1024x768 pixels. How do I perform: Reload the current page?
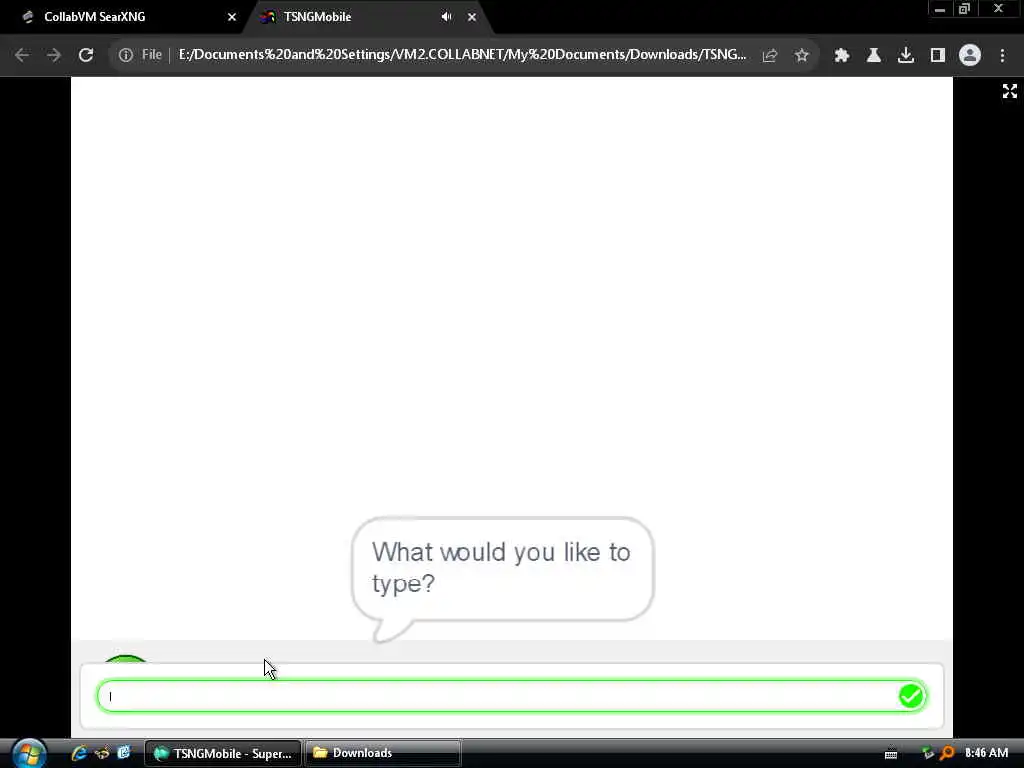[x=86, y=55]
